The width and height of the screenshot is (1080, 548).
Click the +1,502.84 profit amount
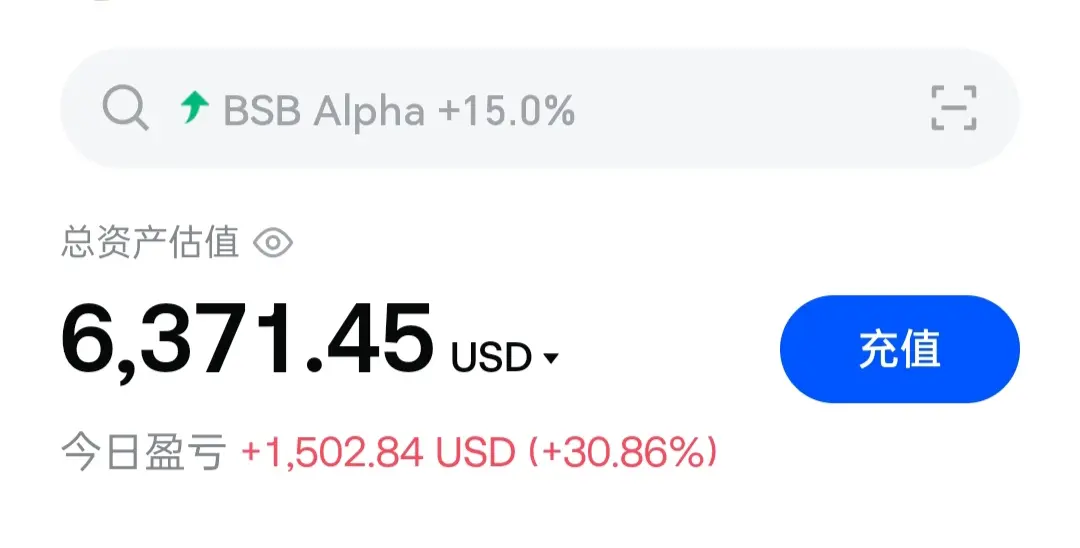tap(332, 452)
